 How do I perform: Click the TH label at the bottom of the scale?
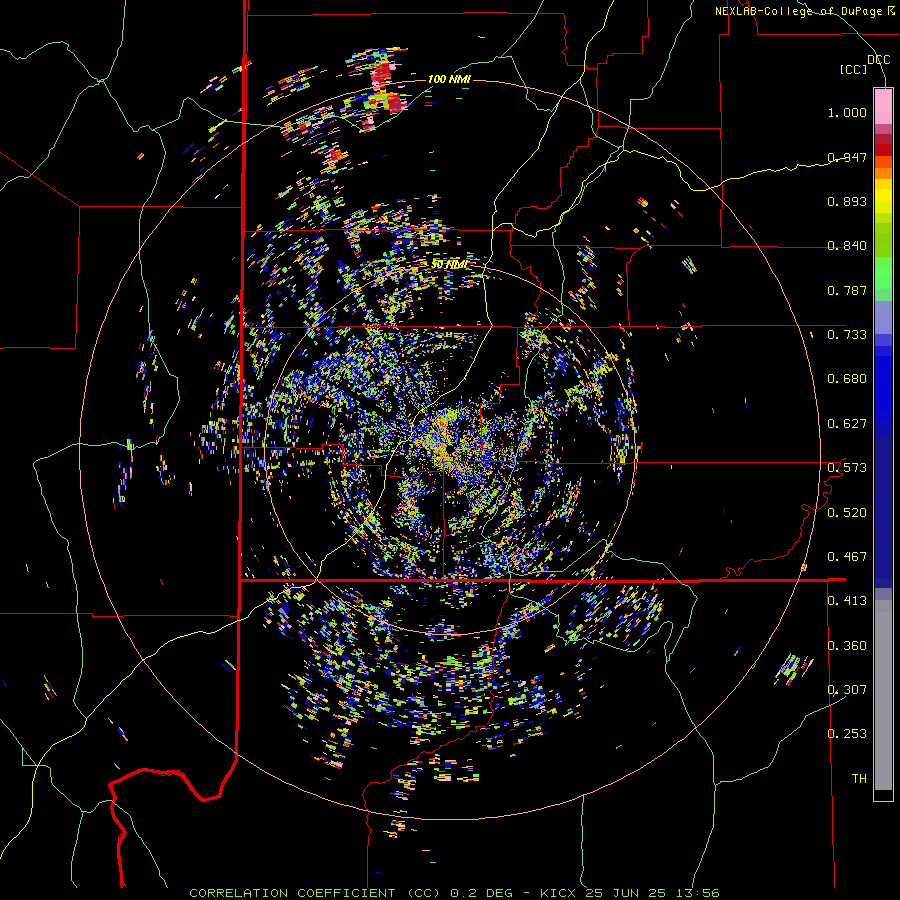859,778
